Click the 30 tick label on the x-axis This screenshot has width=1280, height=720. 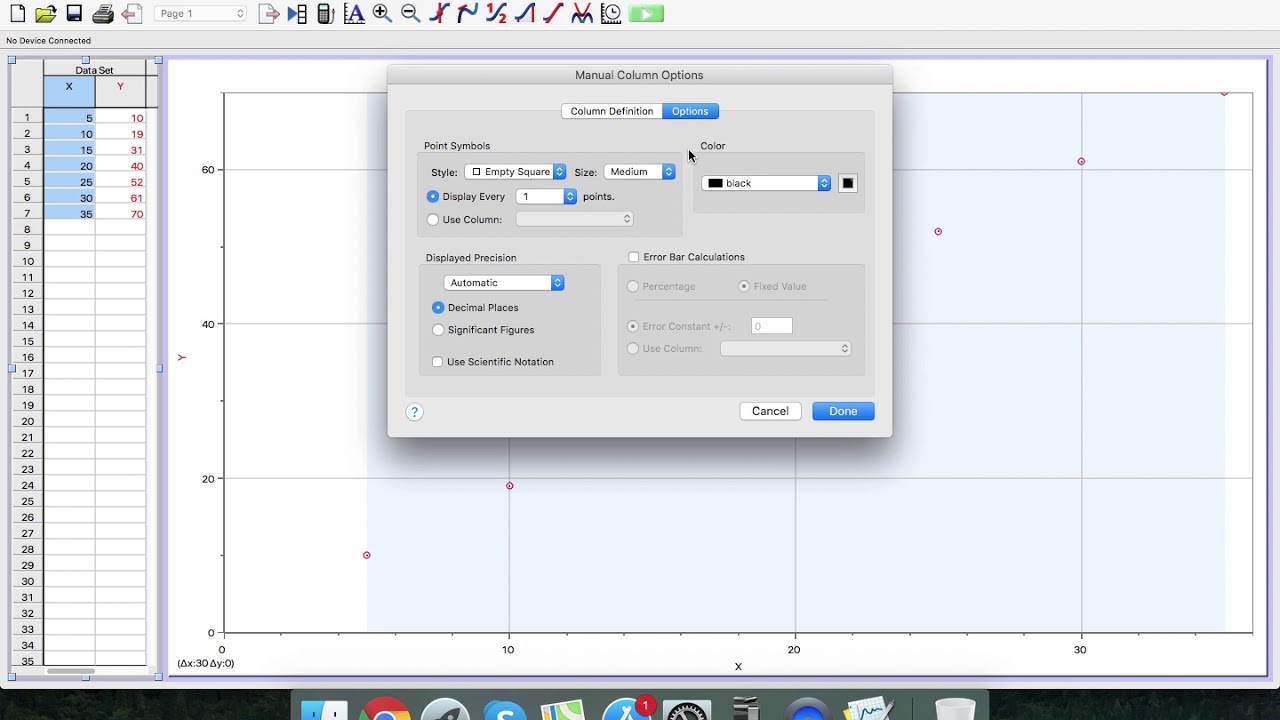[x=1081, y=650]
